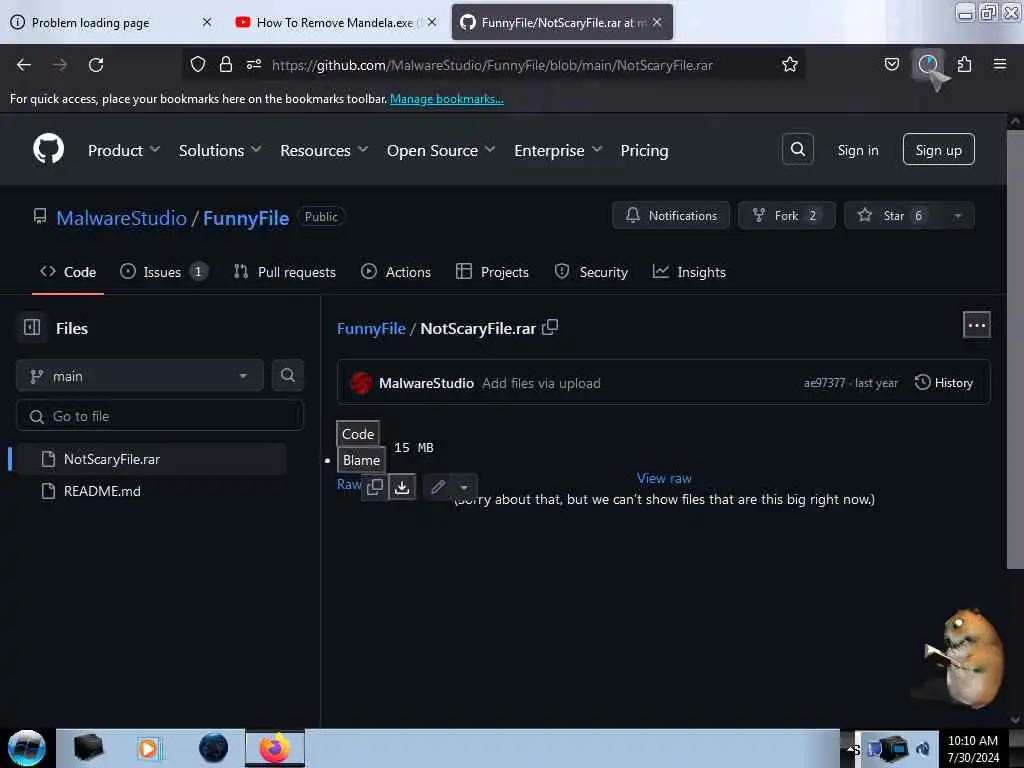Viewport: 1024px width, 768px height.
Task: Click the URL address bar
Action: tap(491, 65)
